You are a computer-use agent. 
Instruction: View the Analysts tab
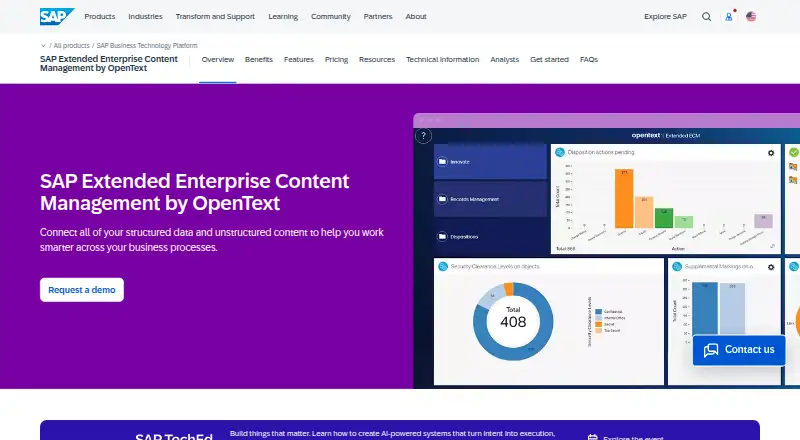pos(505,59)
